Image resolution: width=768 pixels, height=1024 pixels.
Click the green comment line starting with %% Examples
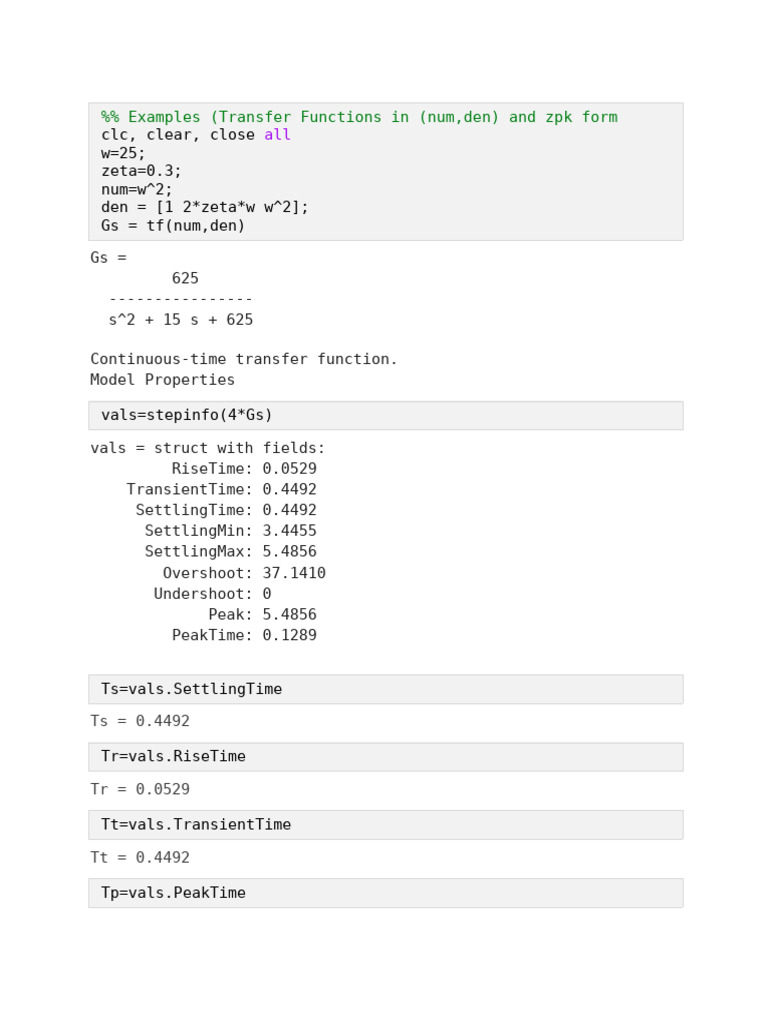click(359, 117)
